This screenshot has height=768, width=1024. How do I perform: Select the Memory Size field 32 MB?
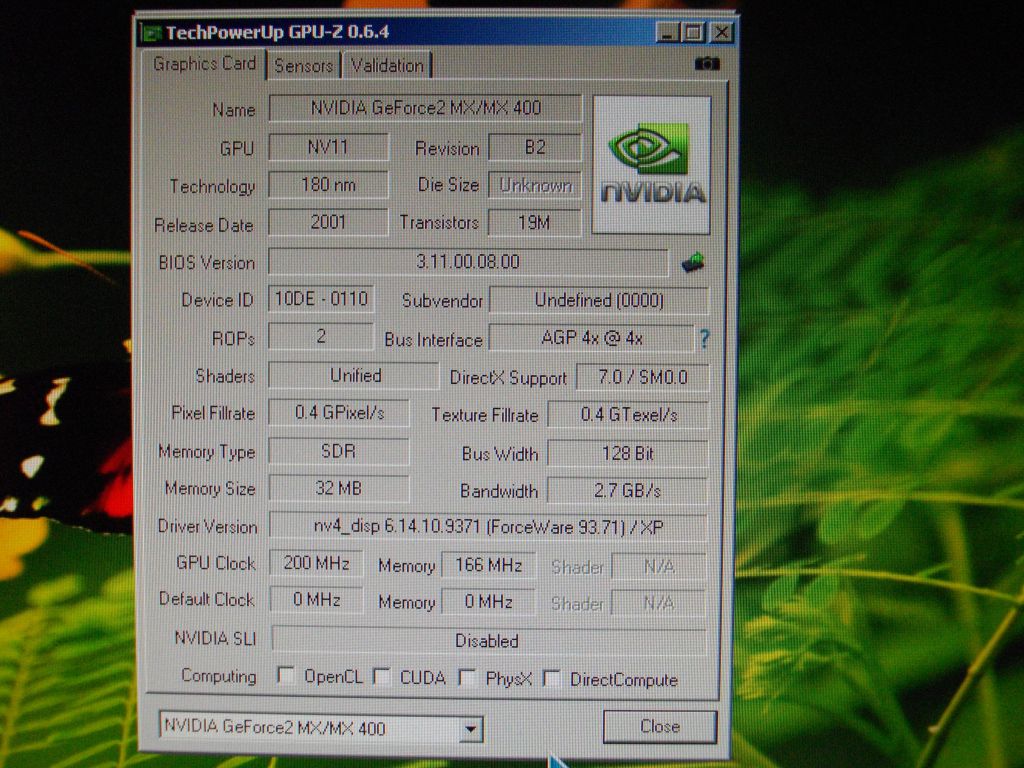tap(339, 488)
